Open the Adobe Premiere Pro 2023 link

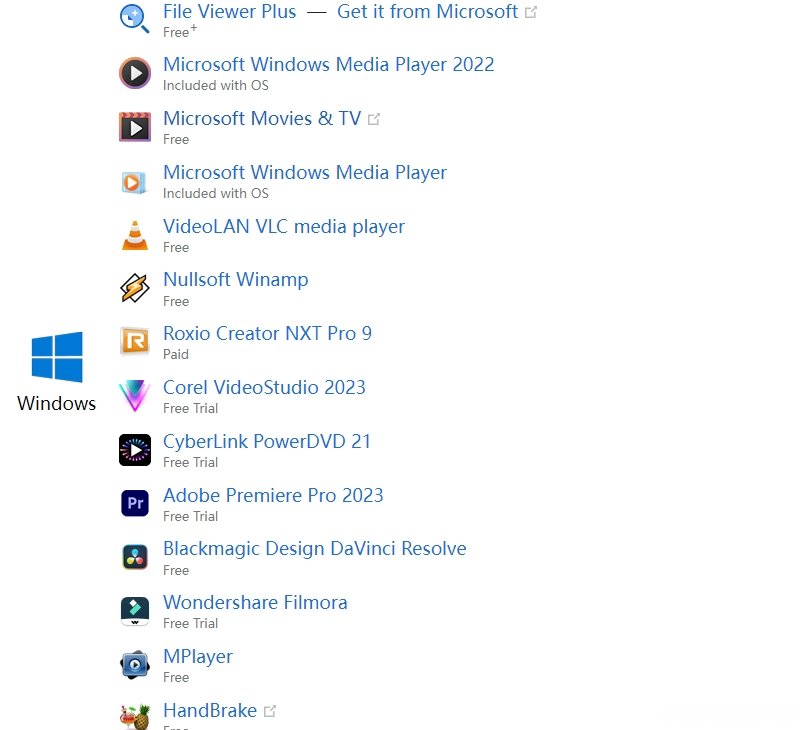click(x=273, y=496)
